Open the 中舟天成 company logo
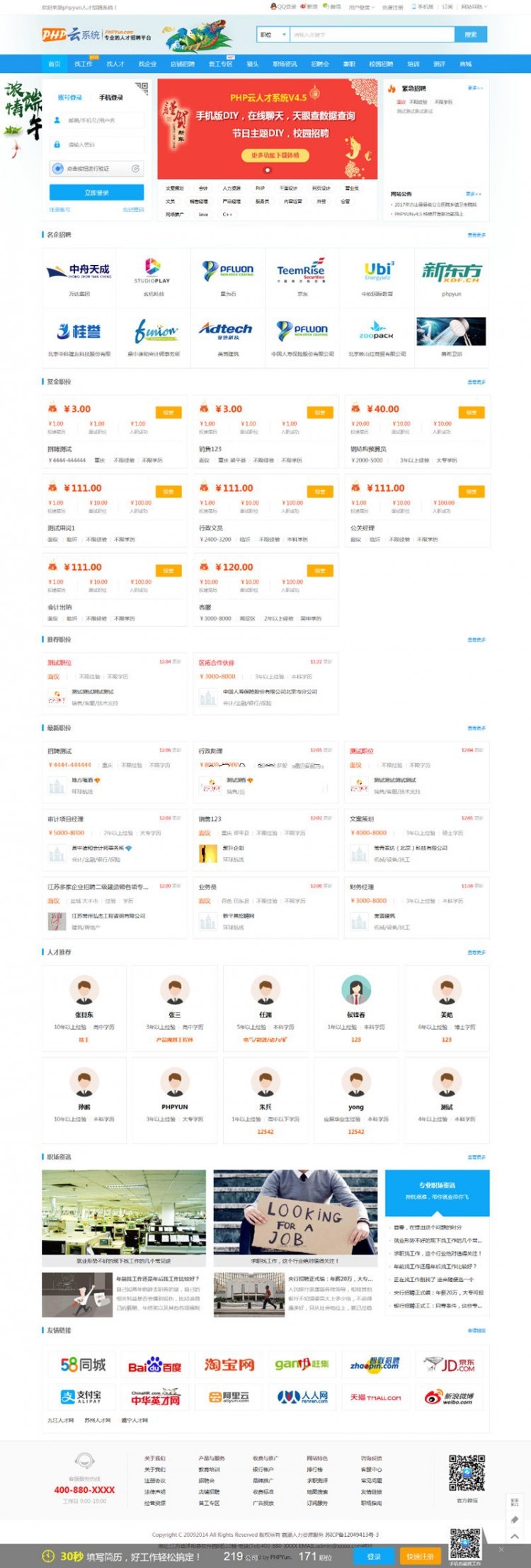531x1568 pixels. pos(79,270)
